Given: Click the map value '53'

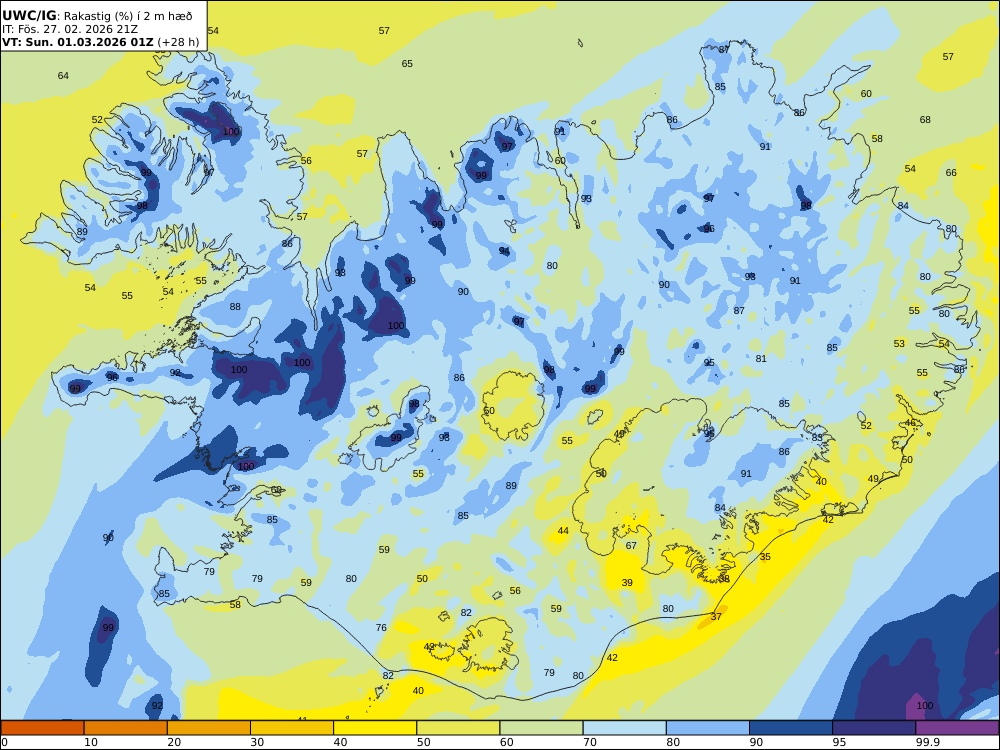Looking at the screenshot, I should [899, 344].
